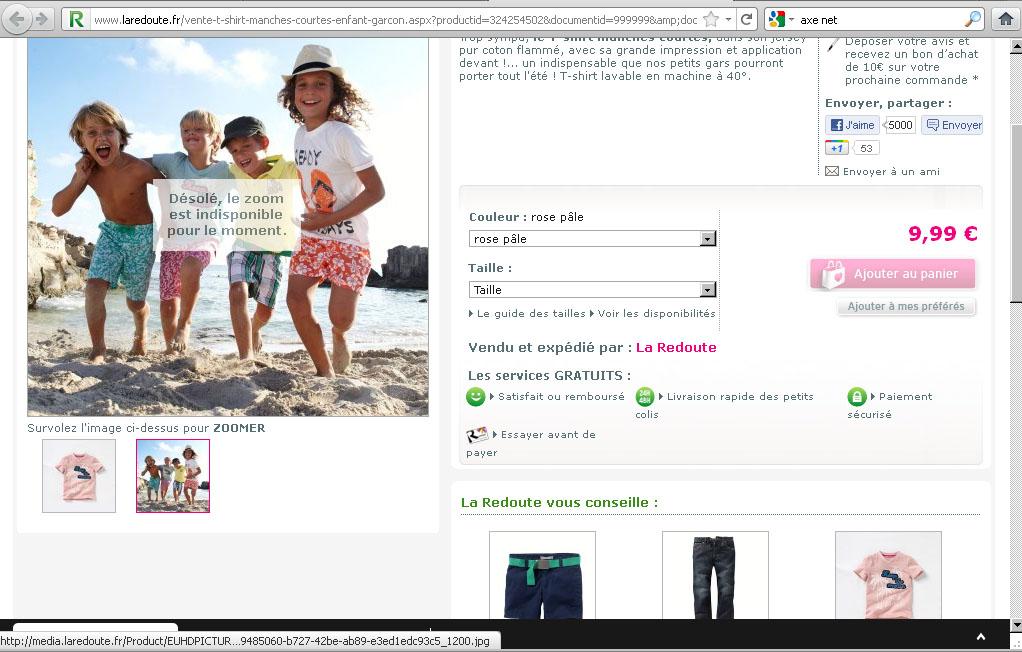Screen dimensions: 1022x652
Task: Click the Essayer avant de payer card icon
Action: pyautogui.click(x=476, y=435)
